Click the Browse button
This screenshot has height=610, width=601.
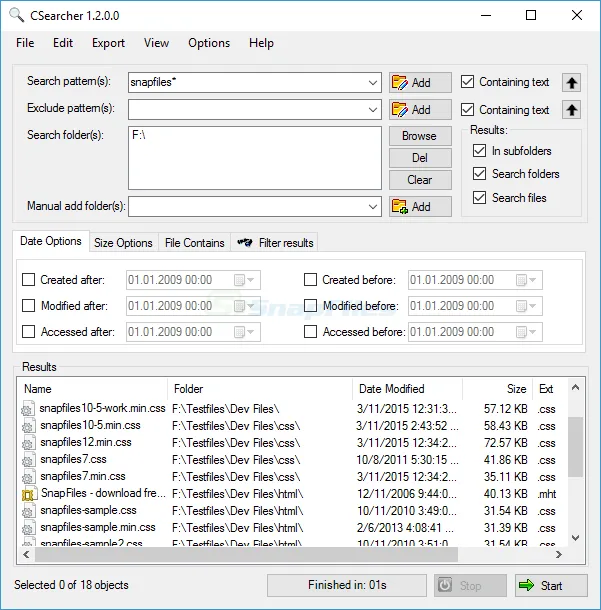pyautogui.click(x=420, y=136)
